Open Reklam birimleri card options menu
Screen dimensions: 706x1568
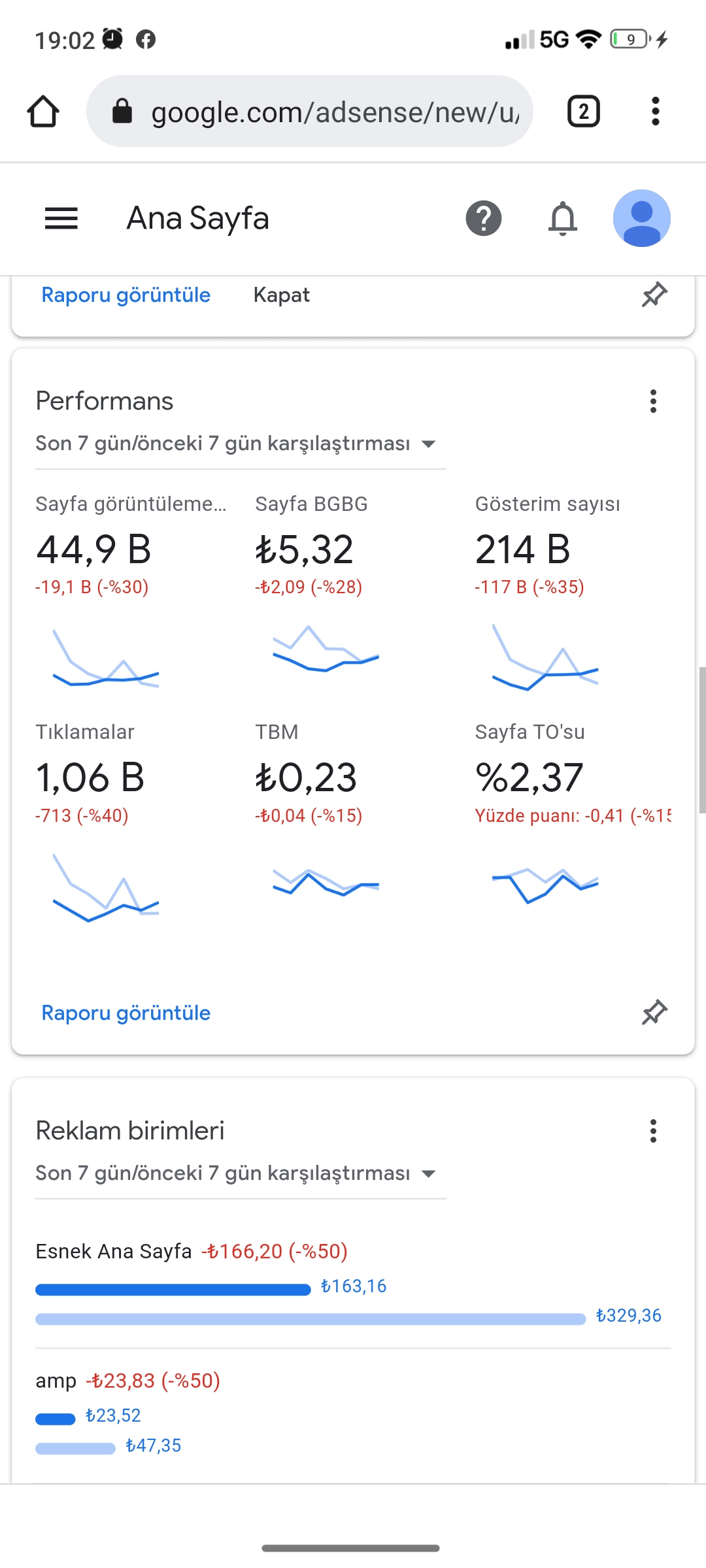tap(653, 1131)
